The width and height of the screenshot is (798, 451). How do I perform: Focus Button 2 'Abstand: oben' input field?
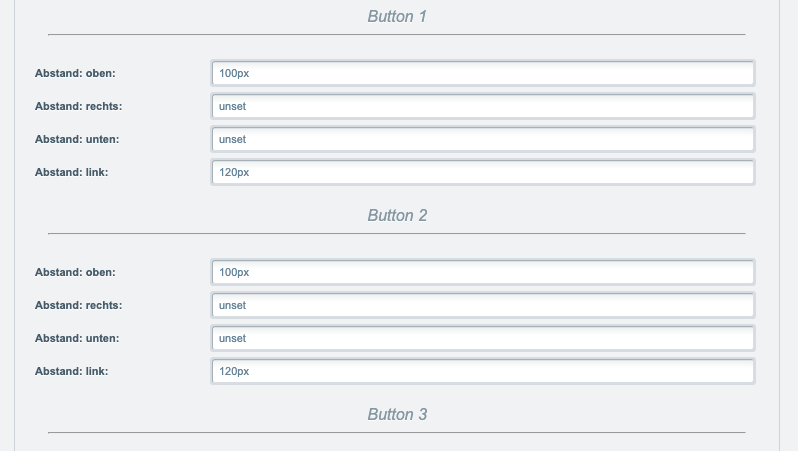point(482,272)
